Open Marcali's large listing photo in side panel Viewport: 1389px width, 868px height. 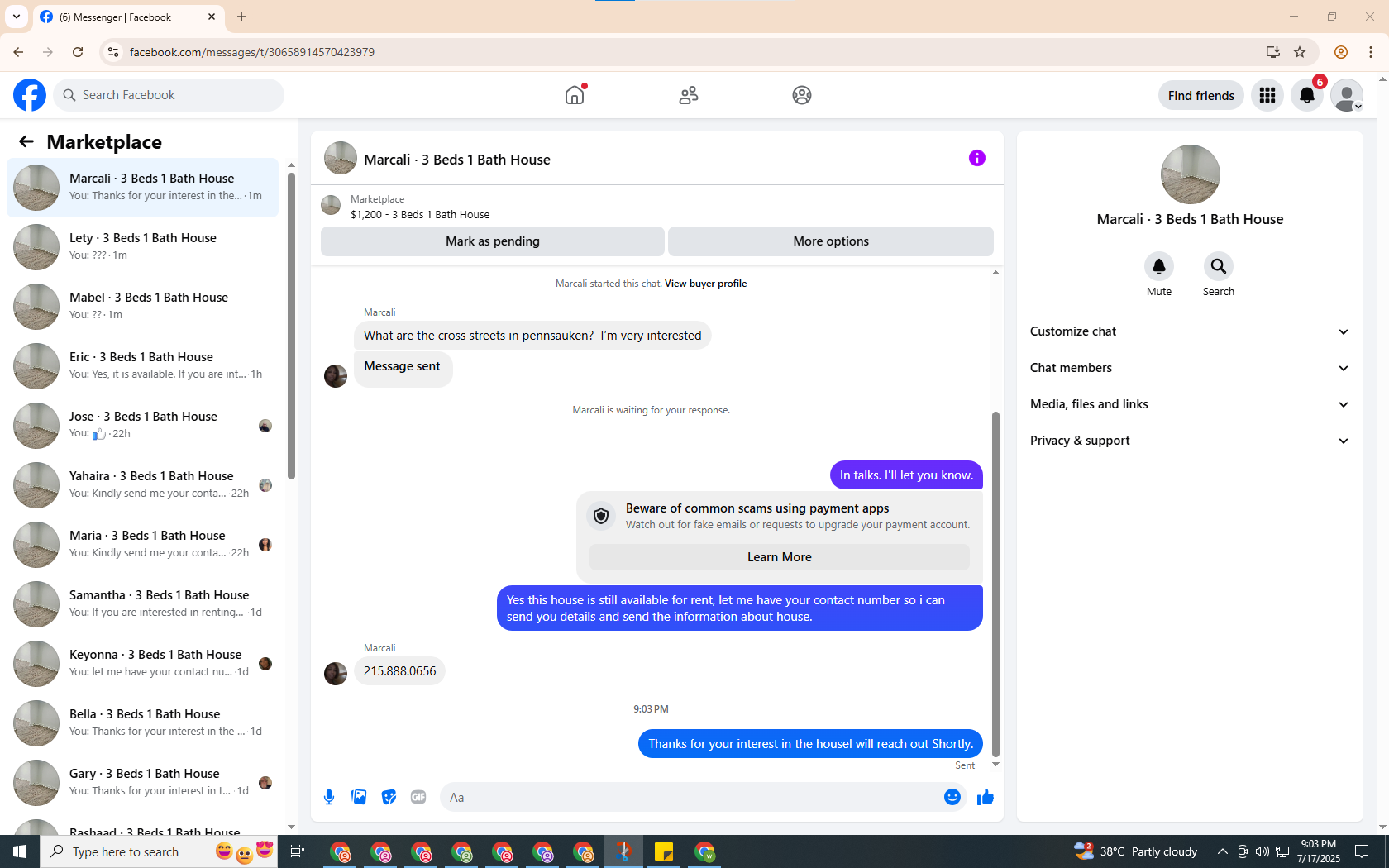click(1191, 174)
